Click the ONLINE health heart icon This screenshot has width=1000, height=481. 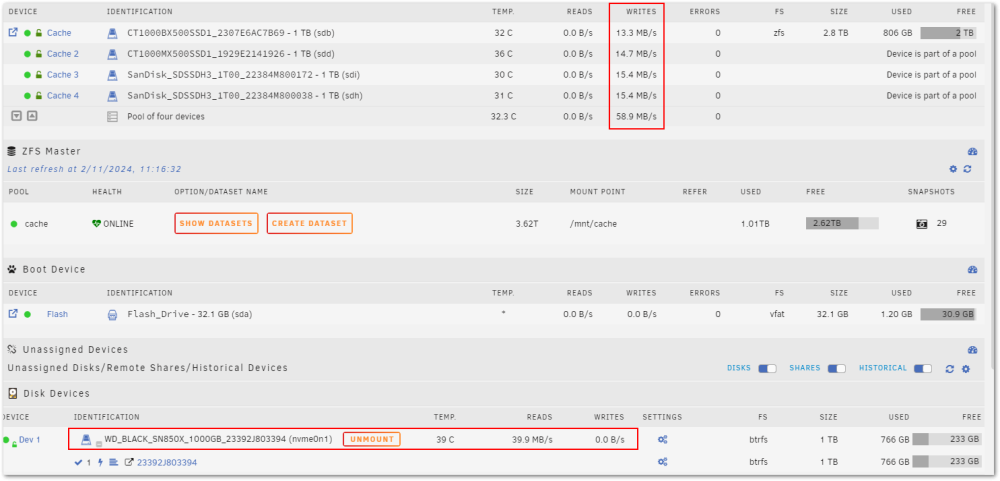tap(97, 224)
